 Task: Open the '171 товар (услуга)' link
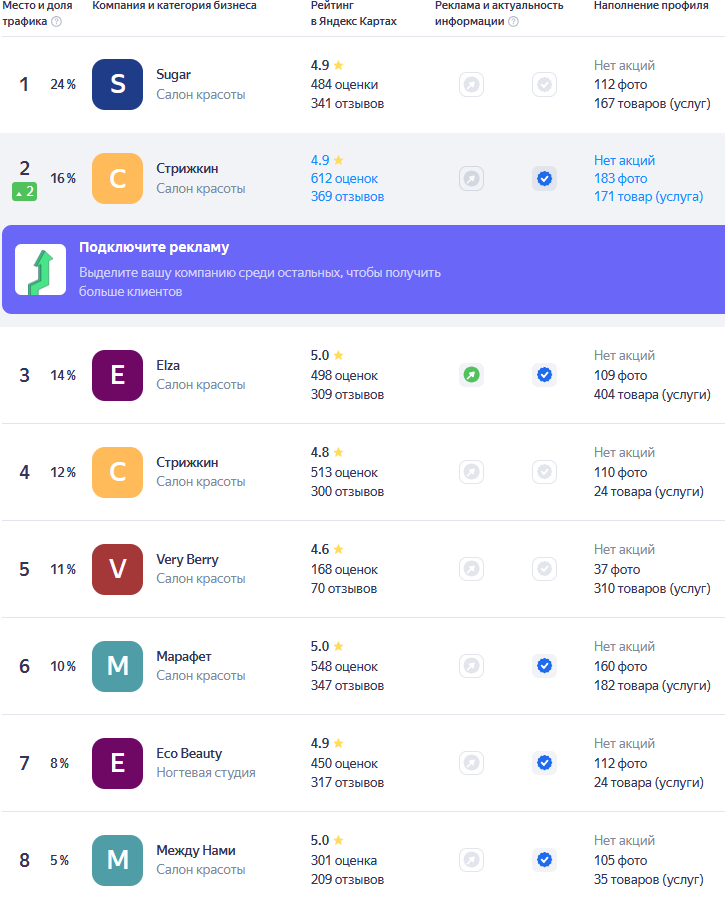point(648,197)
